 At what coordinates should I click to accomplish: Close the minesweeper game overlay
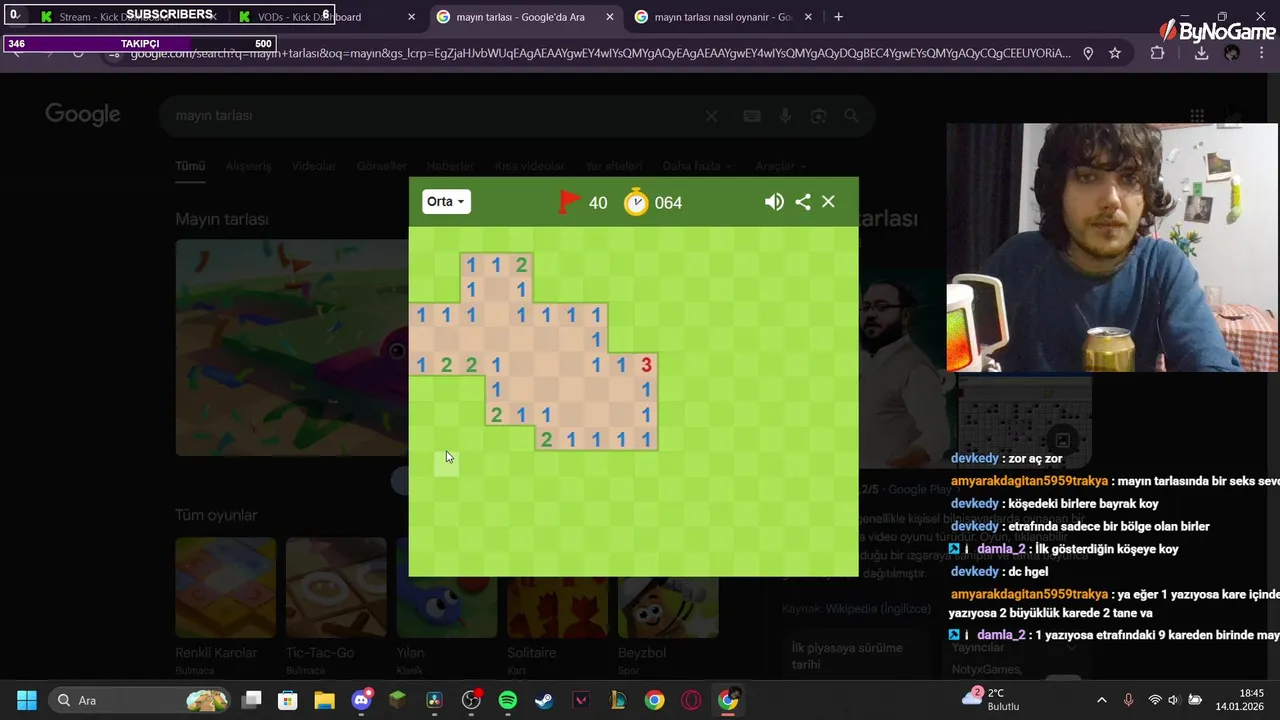pos(828,202)
